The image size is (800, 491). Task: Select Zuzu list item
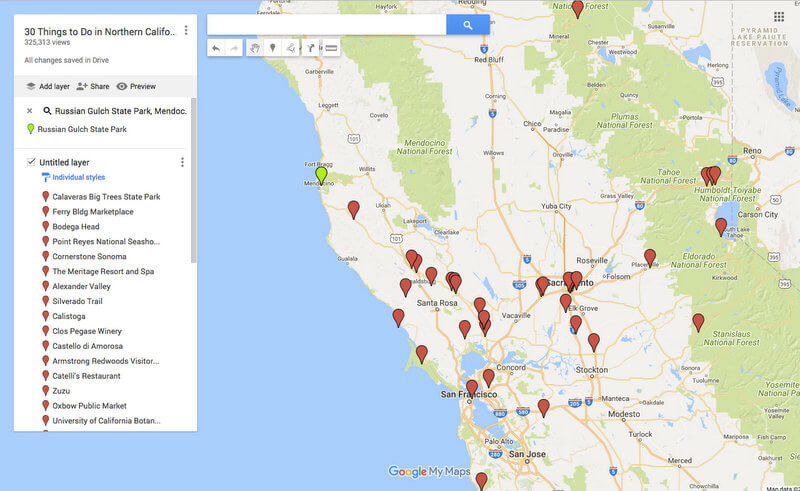point(61,391)
